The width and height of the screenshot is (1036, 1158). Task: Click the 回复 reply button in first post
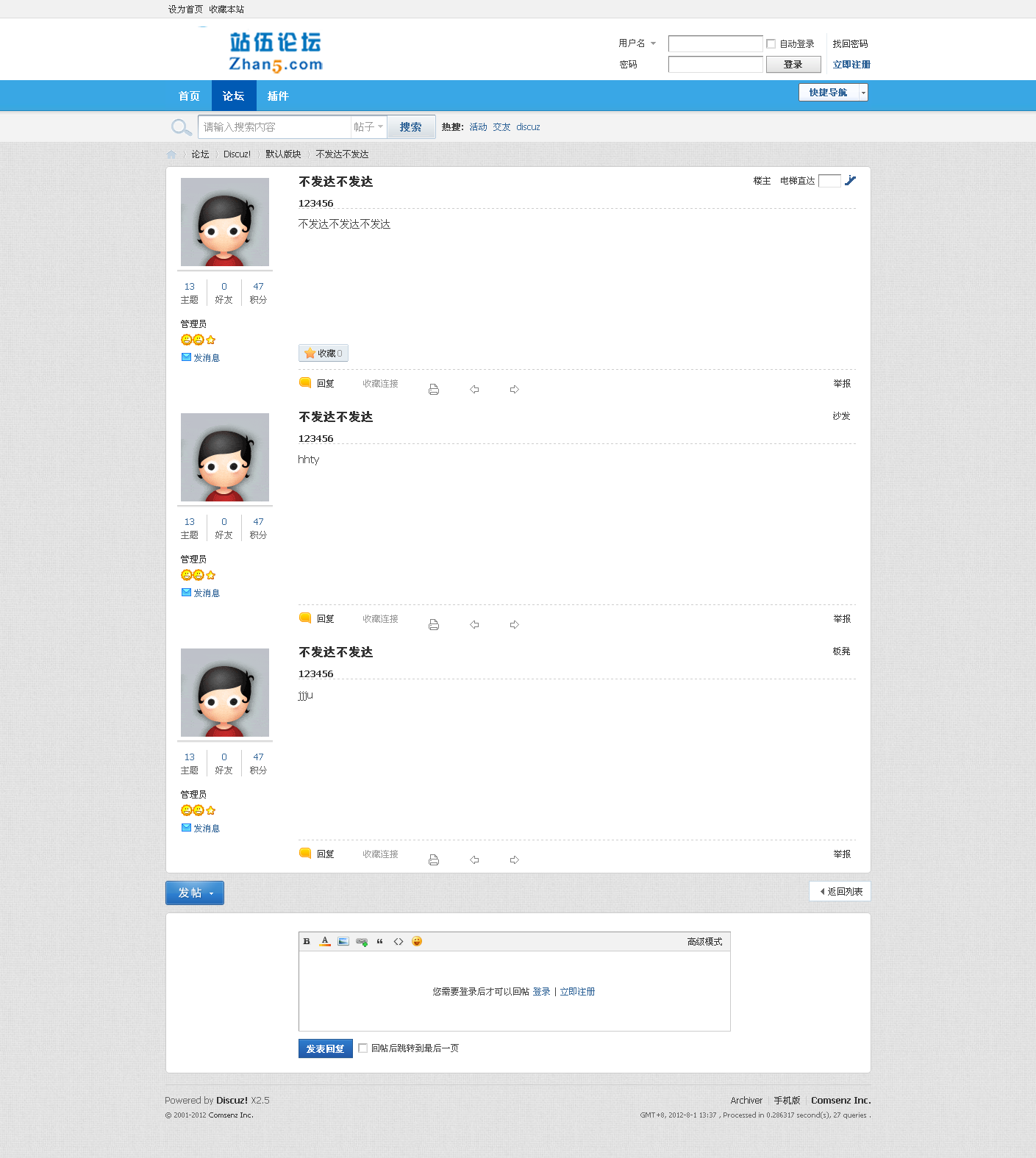tap(317, 383)
